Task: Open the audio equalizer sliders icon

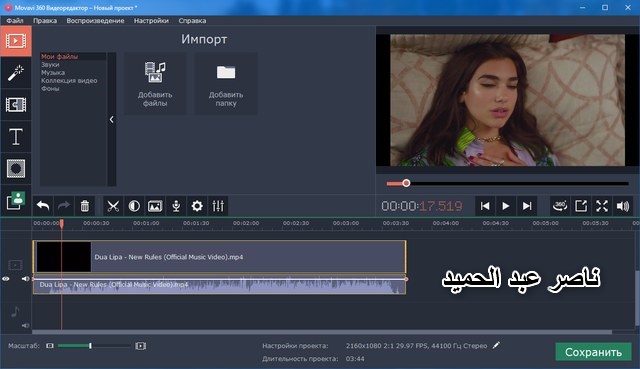Action: pos(218,206)
